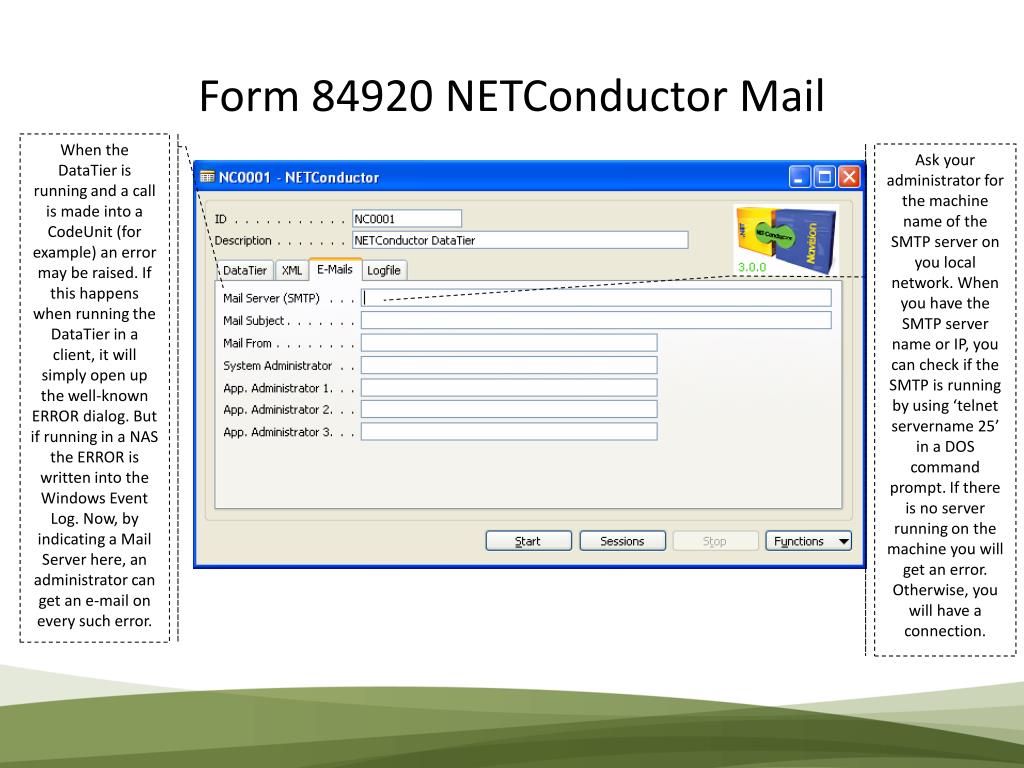Screen dimensions: 1024x768
Task: Close the NETConductor window
Action: [x=849, y=177]
